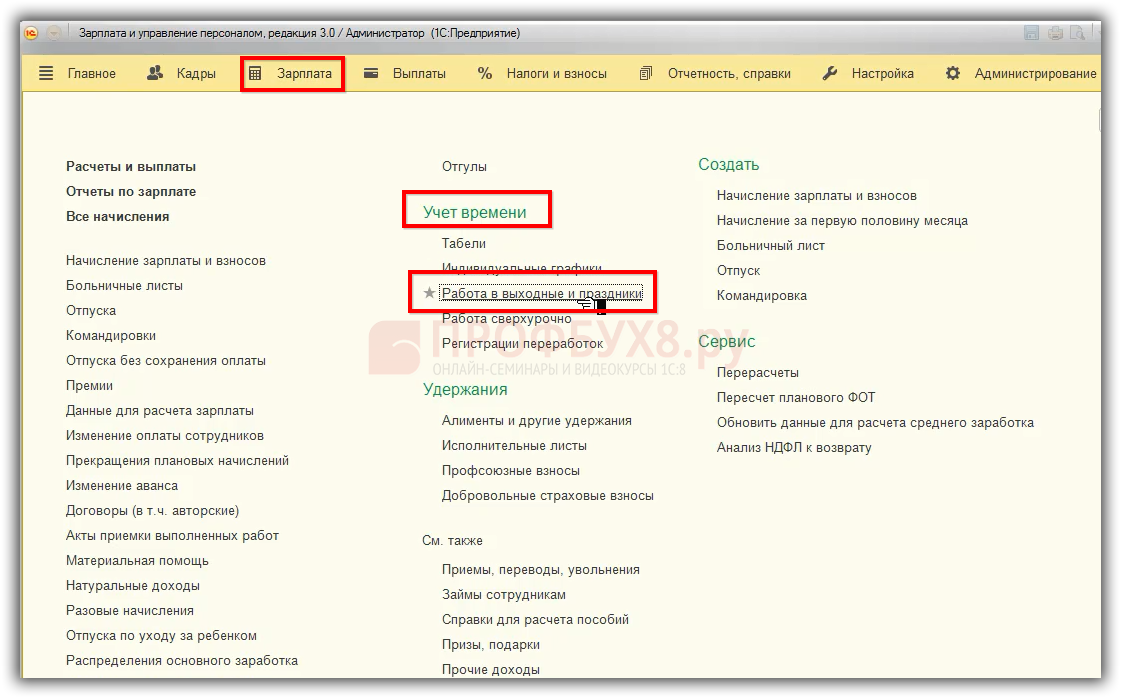
Task: Open Отчеты по зарплате section
Action: point(131,191)
